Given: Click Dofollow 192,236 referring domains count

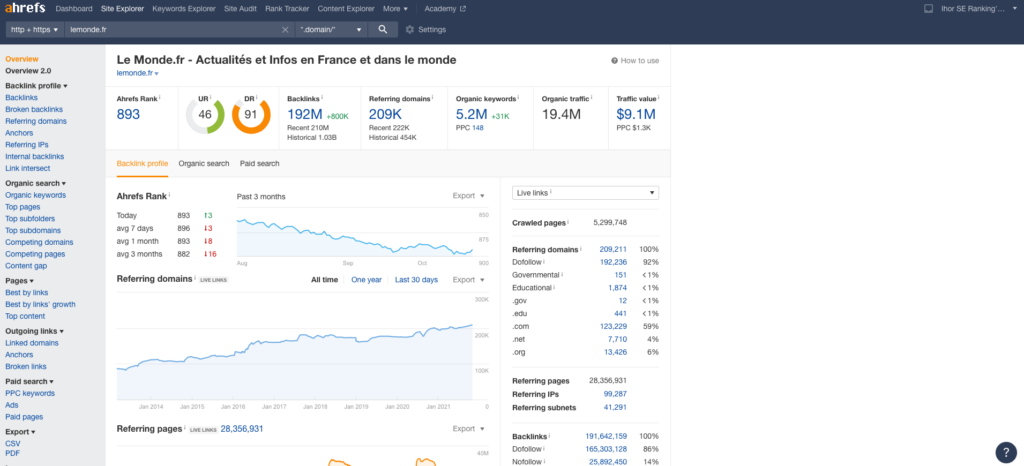Looking at the screenshot, I should coord(613,262).
